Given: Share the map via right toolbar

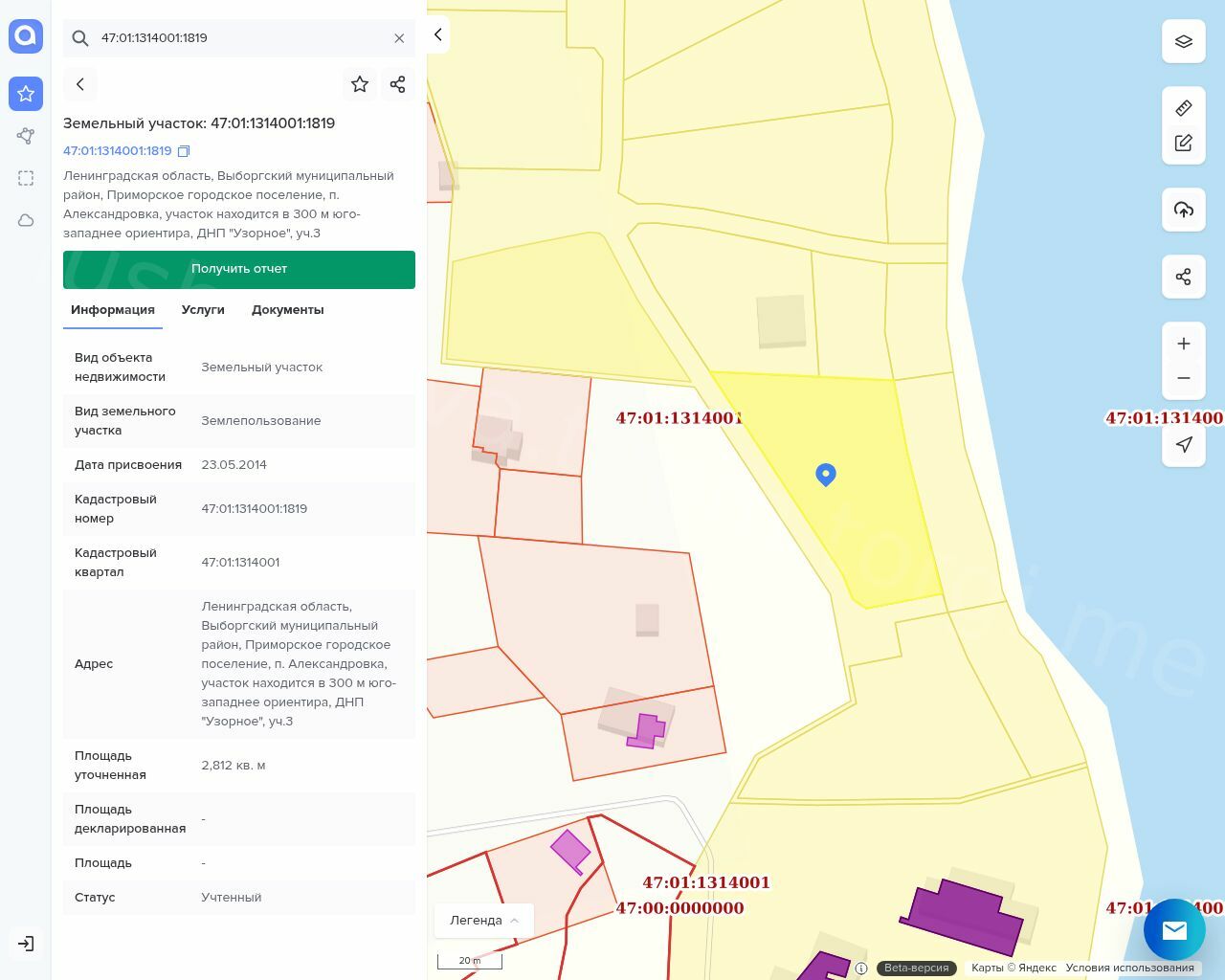Looking at the screenshot, I should [x=1184, y=277].
